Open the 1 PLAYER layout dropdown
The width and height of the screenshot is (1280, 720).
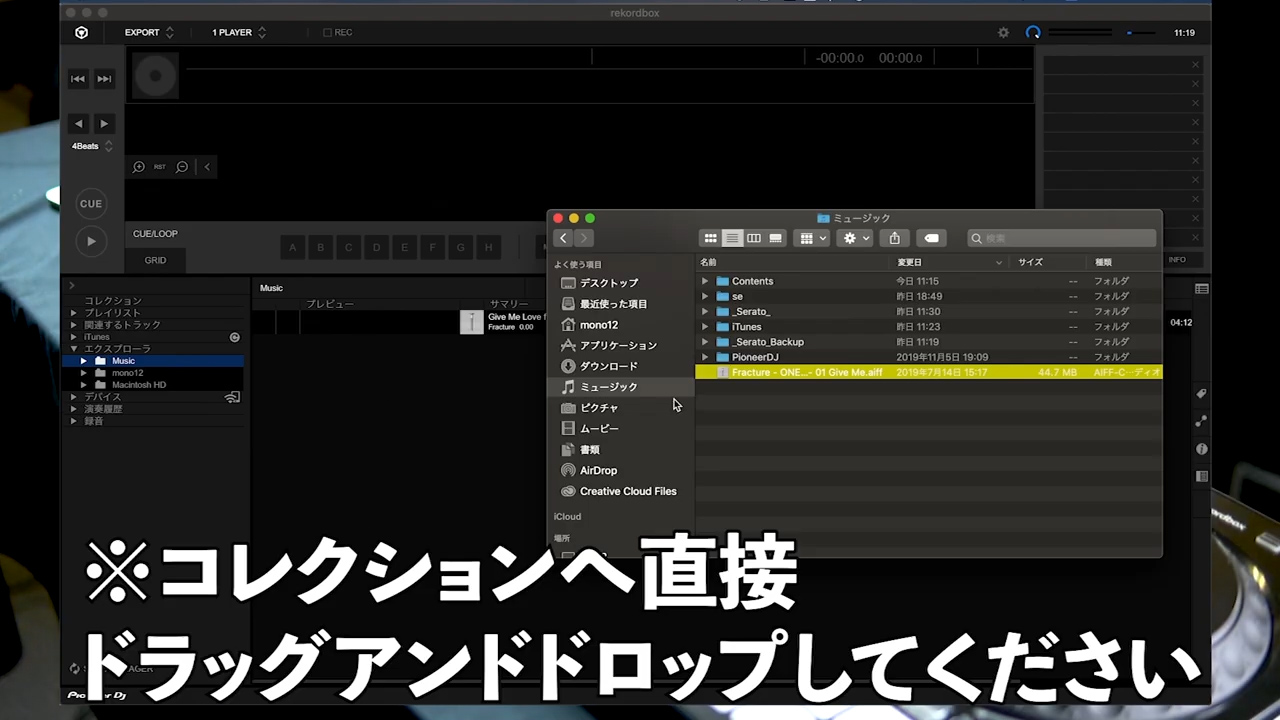(x=239, y=32)
